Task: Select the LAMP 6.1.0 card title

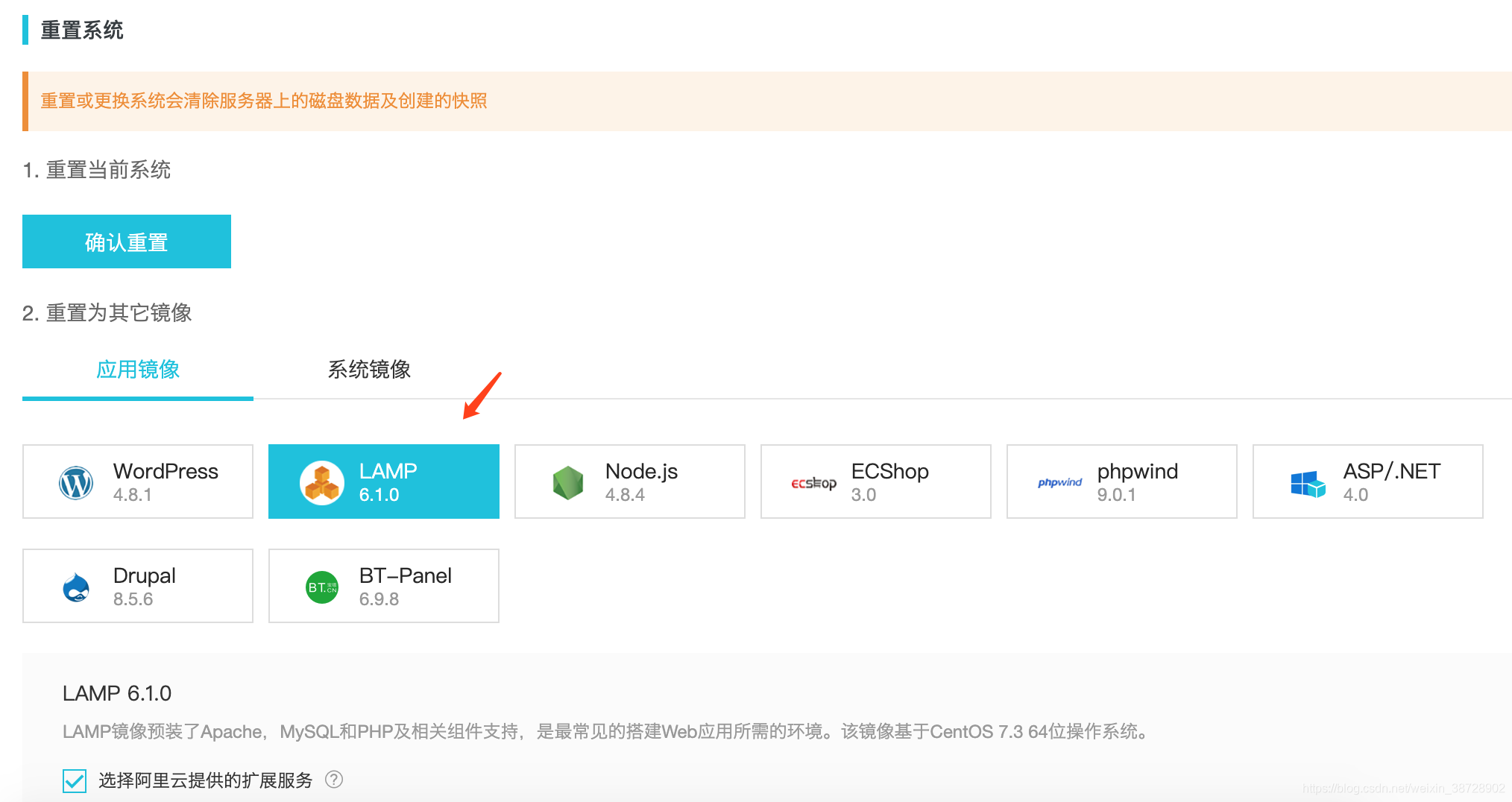Action: (388, 471)
